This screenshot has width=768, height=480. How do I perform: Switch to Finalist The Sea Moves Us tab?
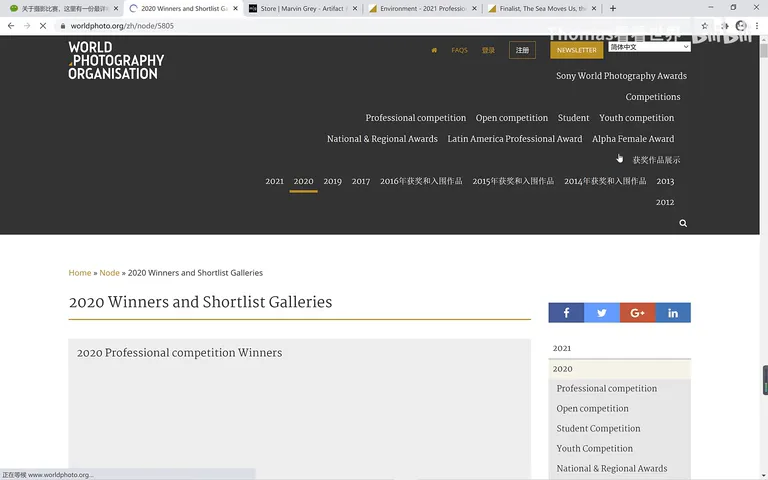[542, 8]
